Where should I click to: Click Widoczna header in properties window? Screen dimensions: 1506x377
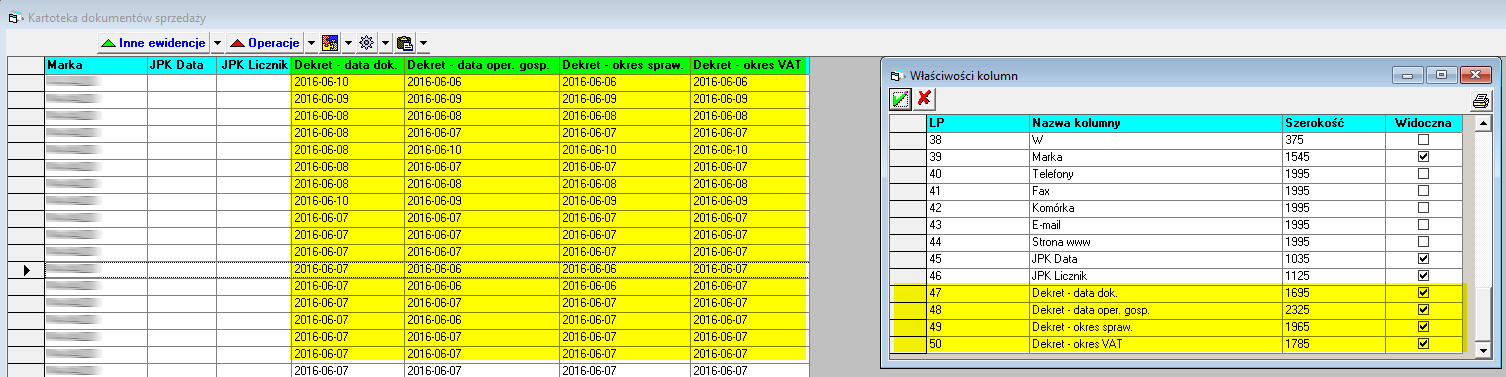pos(1423,123)
